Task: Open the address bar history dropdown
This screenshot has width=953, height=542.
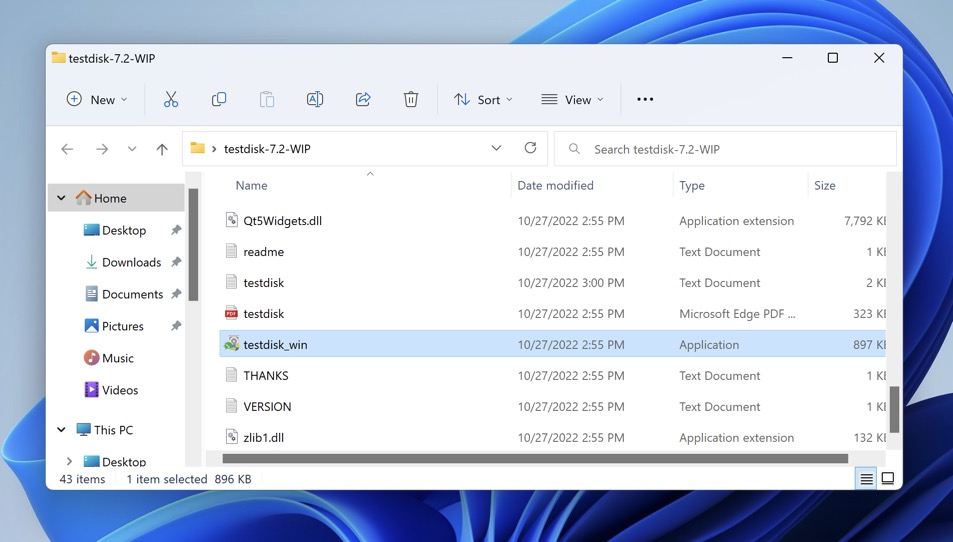Action: click(x=496, y=148)
